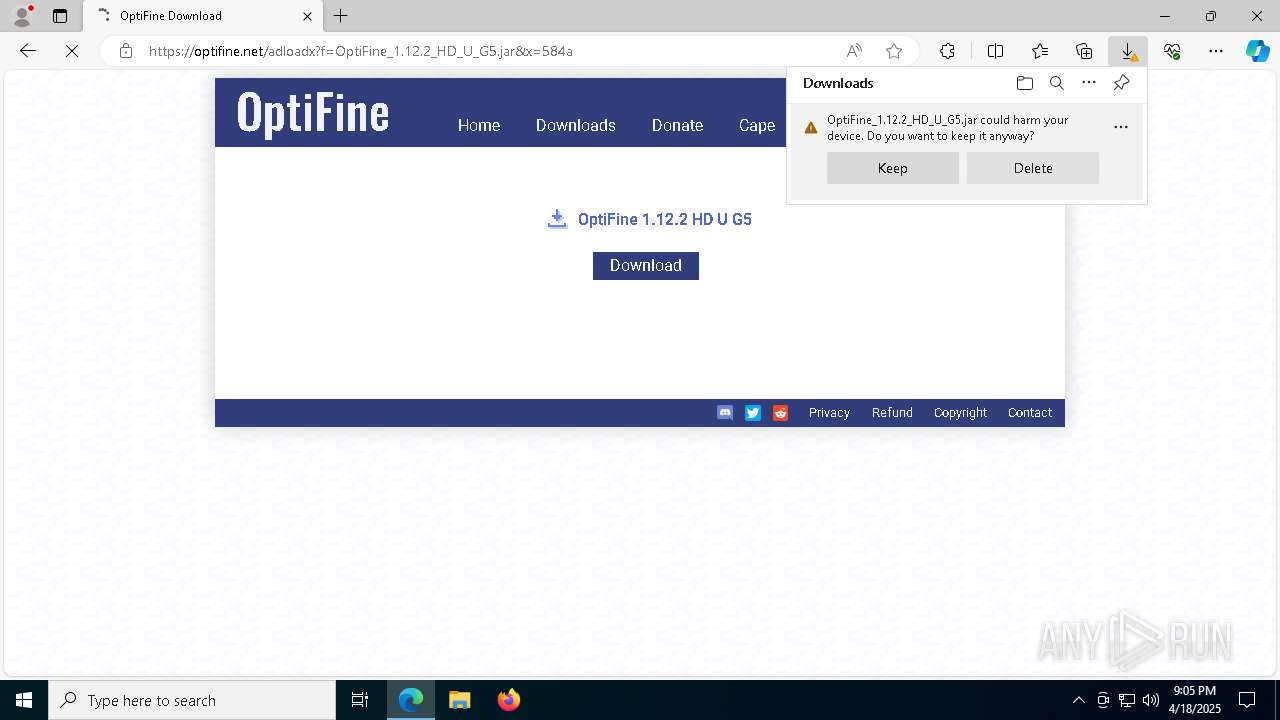Open the Discord icon in footer
Viewport: 1280px width, 720px height.
725,413
